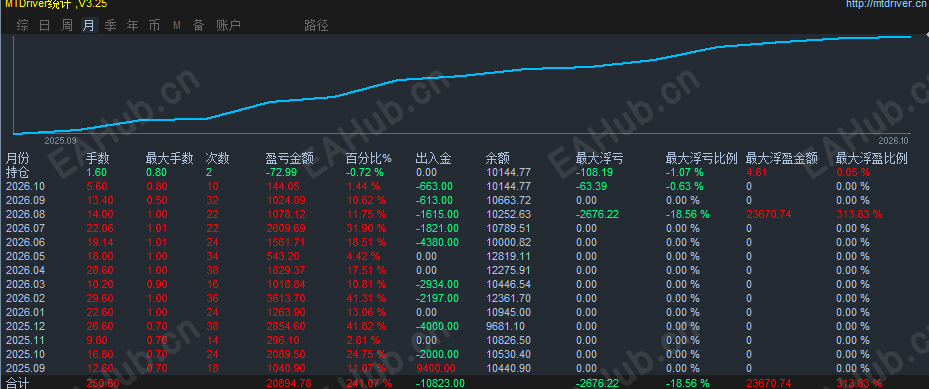This screenshot has height=389, width=929.
Task: Switch to the 季 quarterly tab
Action: 111,25
